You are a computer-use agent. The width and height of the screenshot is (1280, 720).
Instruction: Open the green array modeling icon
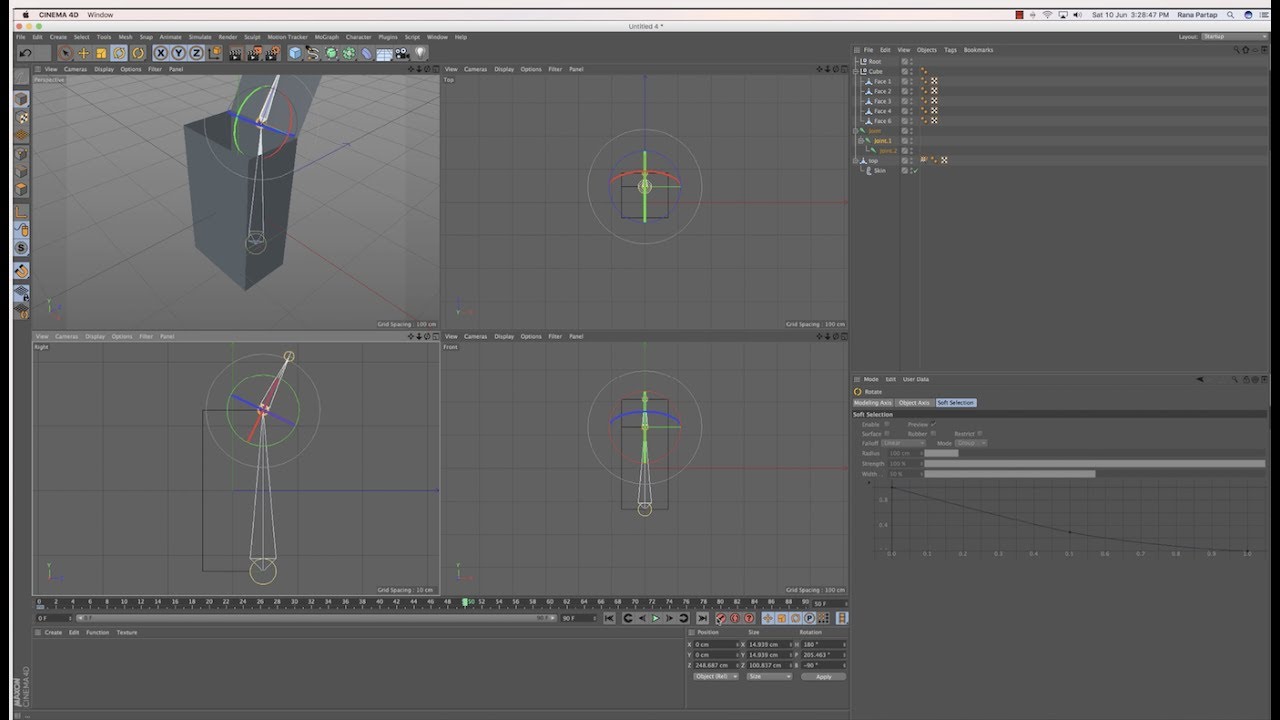[x=349, y=53]
